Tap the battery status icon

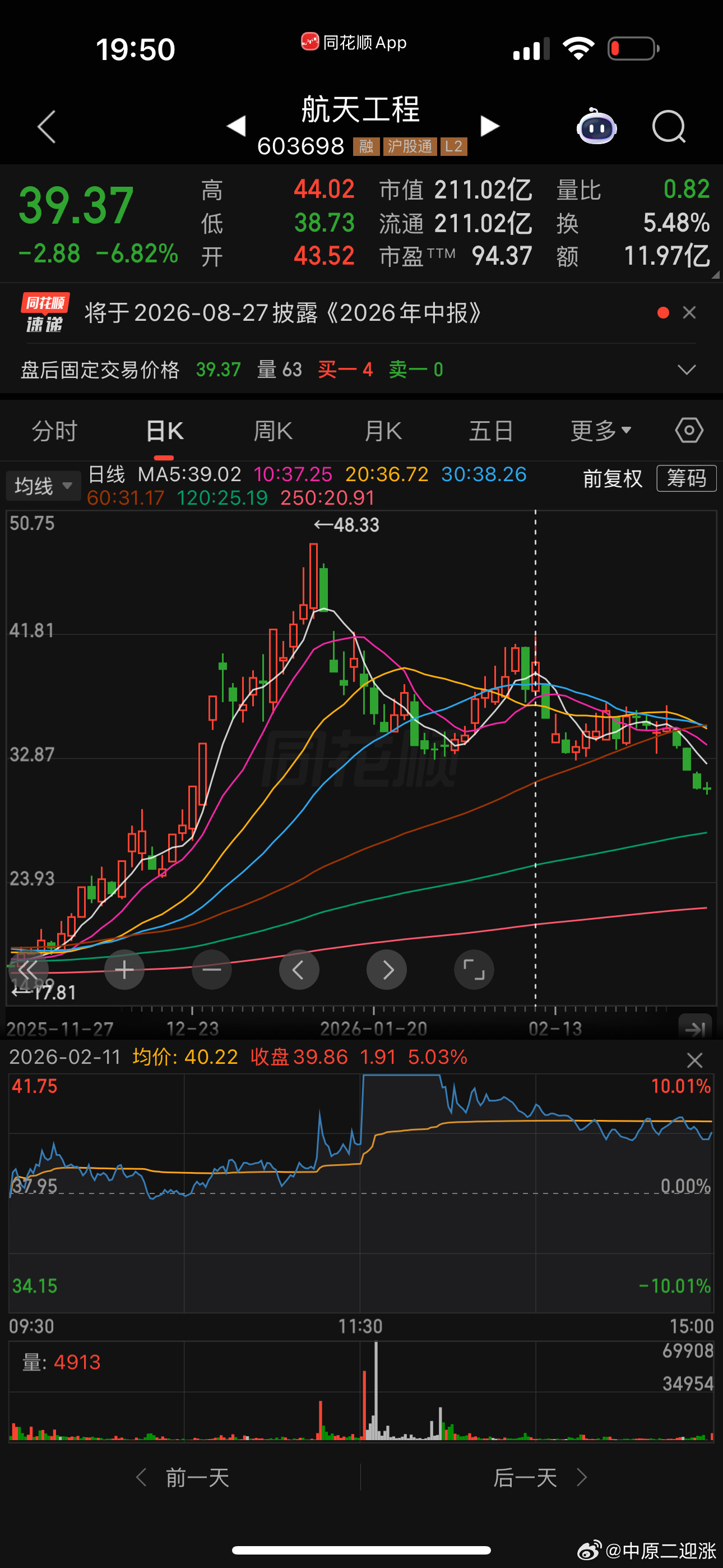pyautogui.click(x=633, y=48)
